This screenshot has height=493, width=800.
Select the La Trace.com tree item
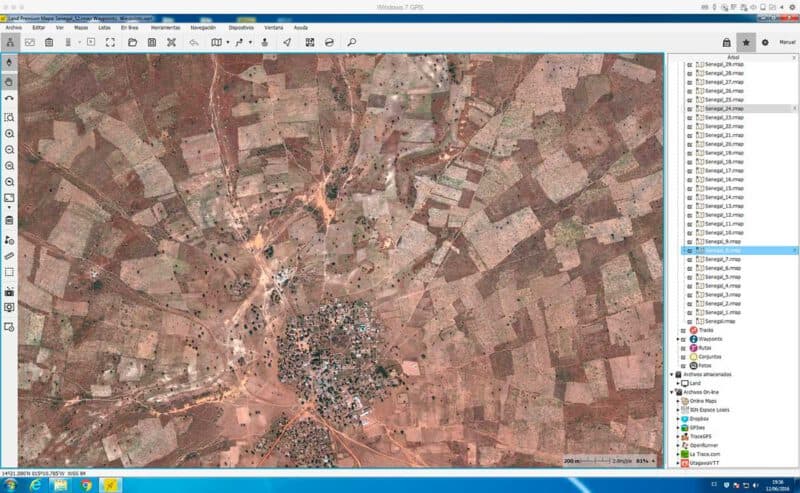point(705,454)
